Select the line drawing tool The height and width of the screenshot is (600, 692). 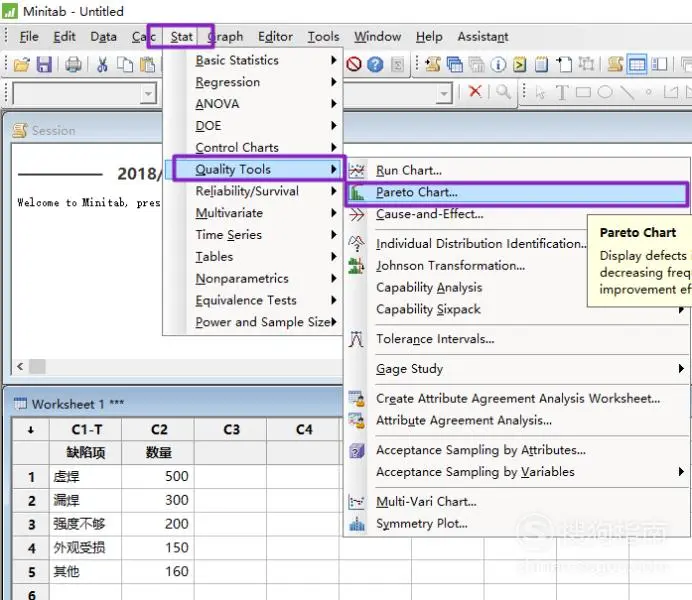(627, 92)
